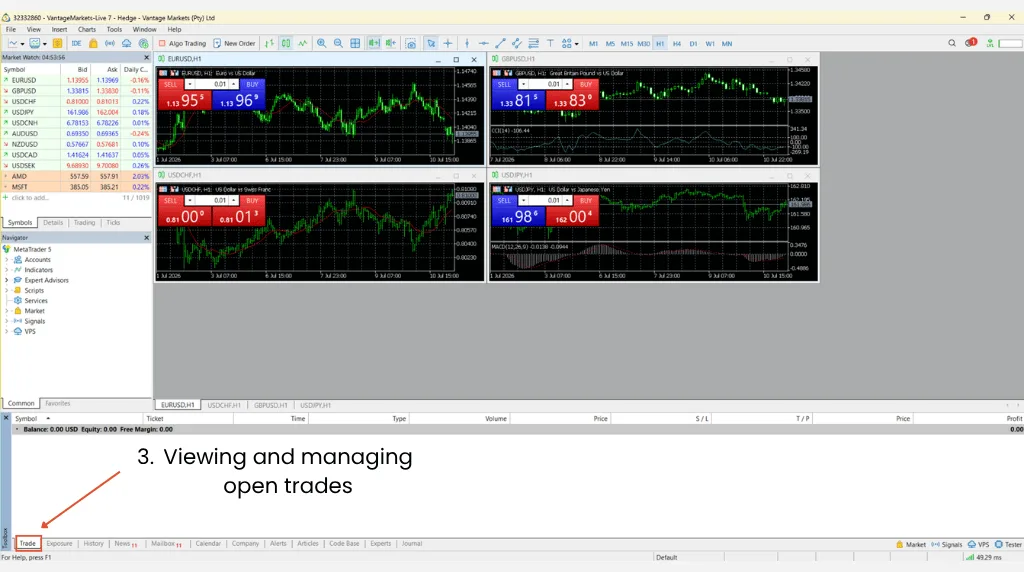This screenshot has width=1024, height=572.
Task: Select the horizontal line drawing tool
Action: [x=483, y=44]
